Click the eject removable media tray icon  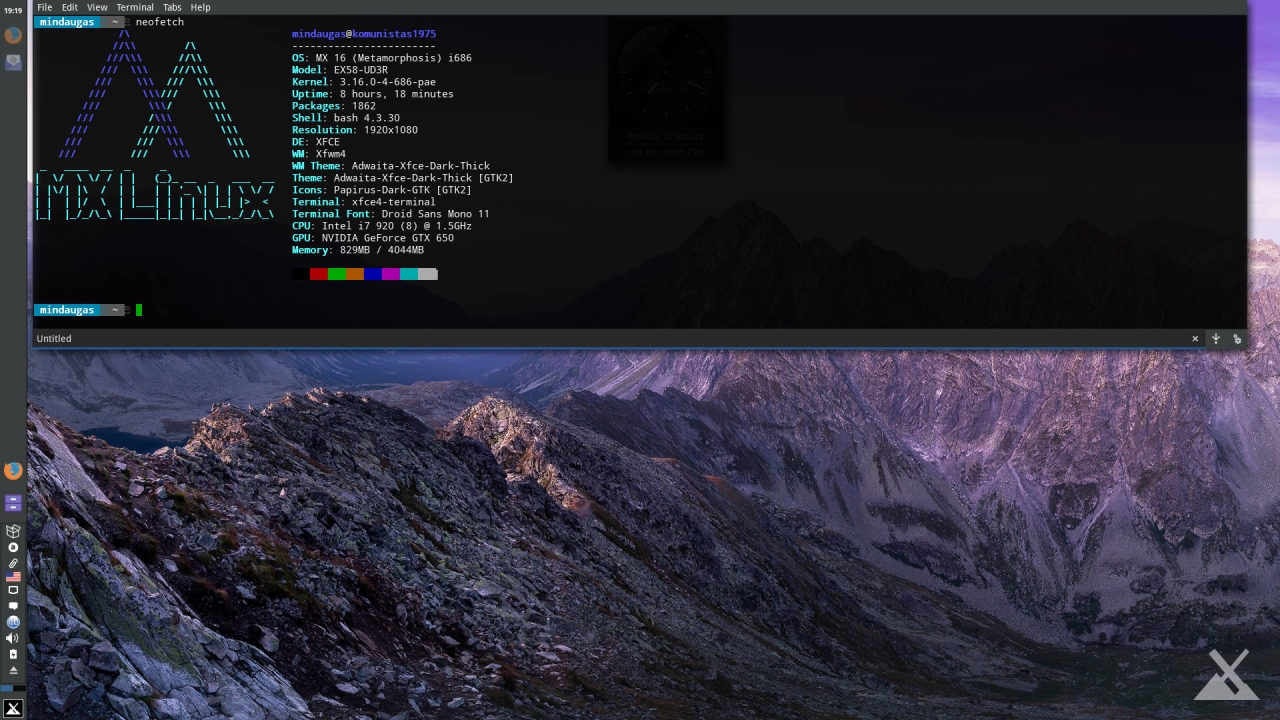click(x=13, y=670)
